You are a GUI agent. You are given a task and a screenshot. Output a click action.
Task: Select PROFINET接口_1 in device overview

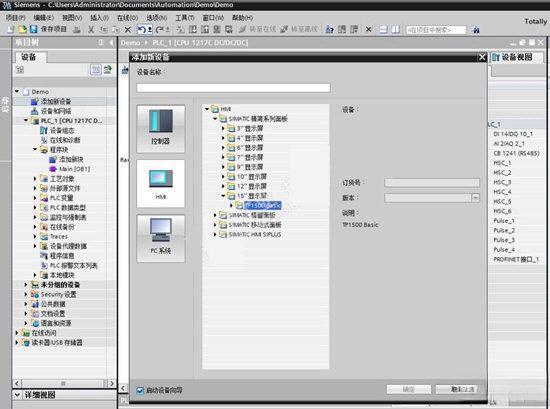tap(516, 259)
